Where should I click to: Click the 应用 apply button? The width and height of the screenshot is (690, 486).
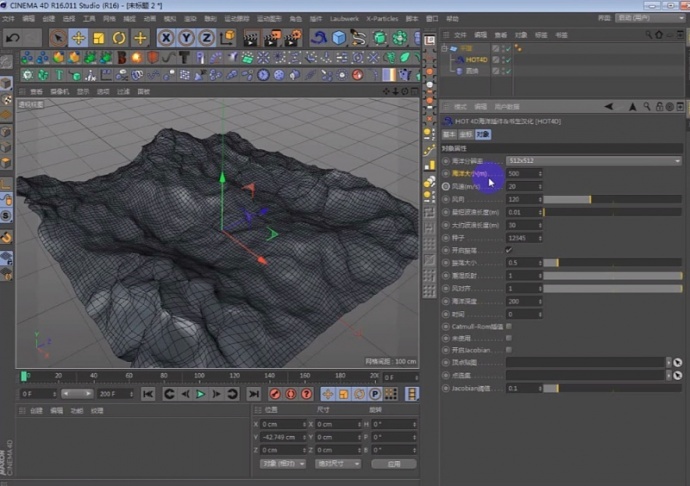(x=394, y=464)
